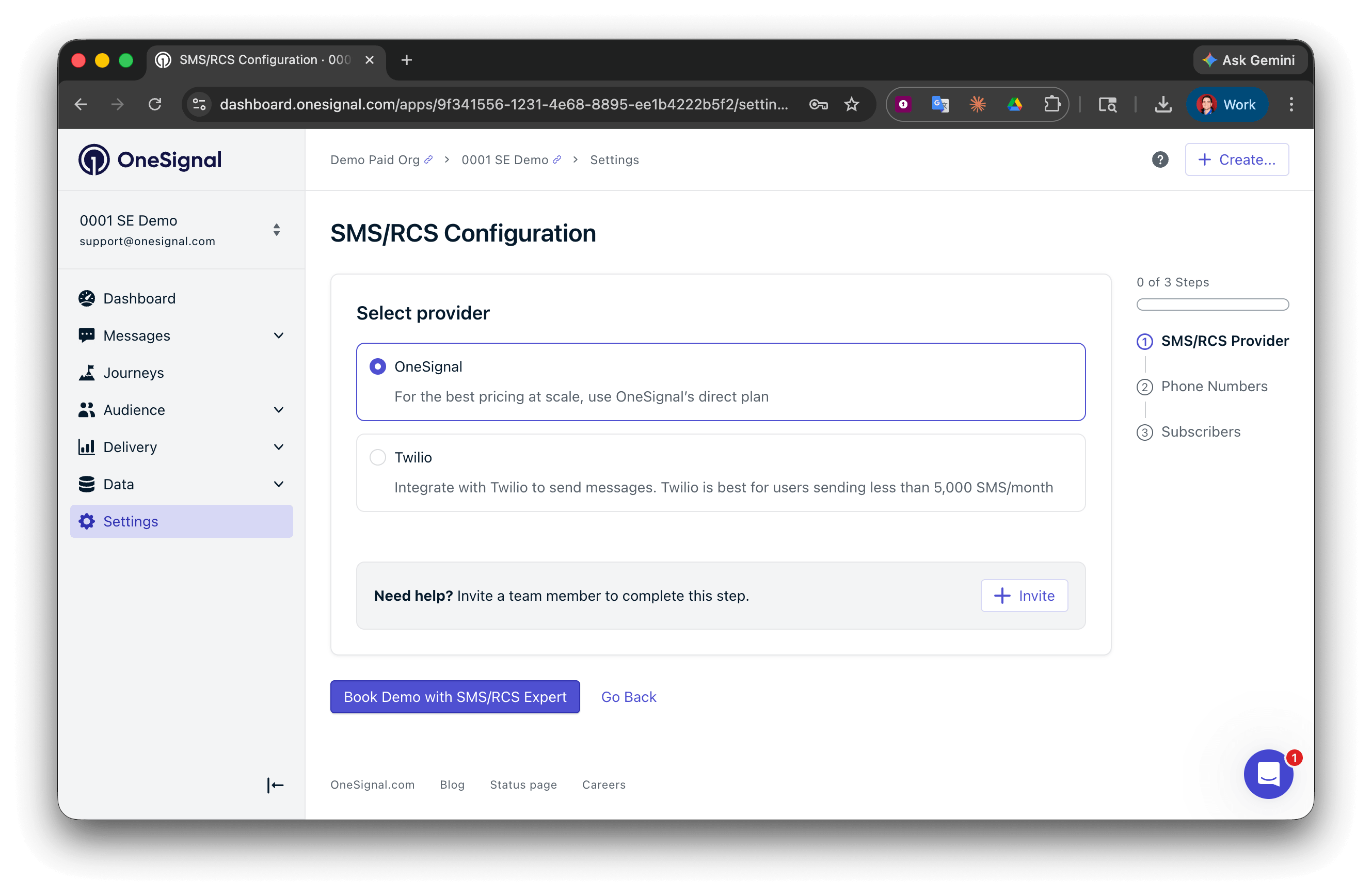Expand the Audience section
Viewport: 1372px width, 896px height.
click(x=279, y=409)
